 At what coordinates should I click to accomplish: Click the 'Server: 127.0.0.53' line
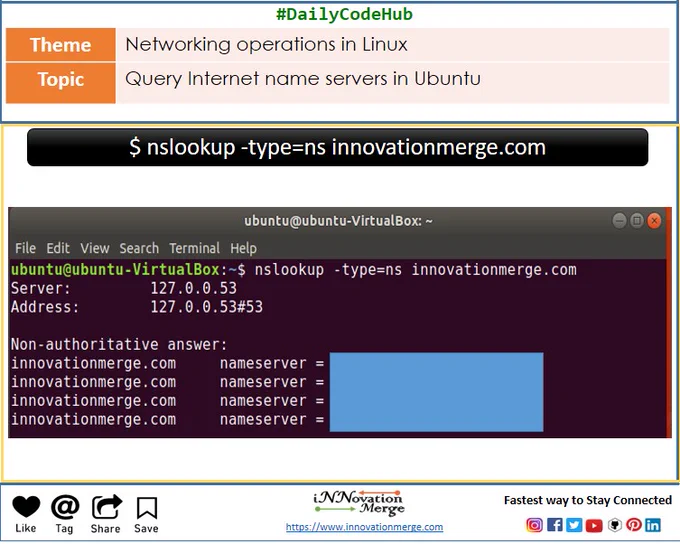pos(124,288)
